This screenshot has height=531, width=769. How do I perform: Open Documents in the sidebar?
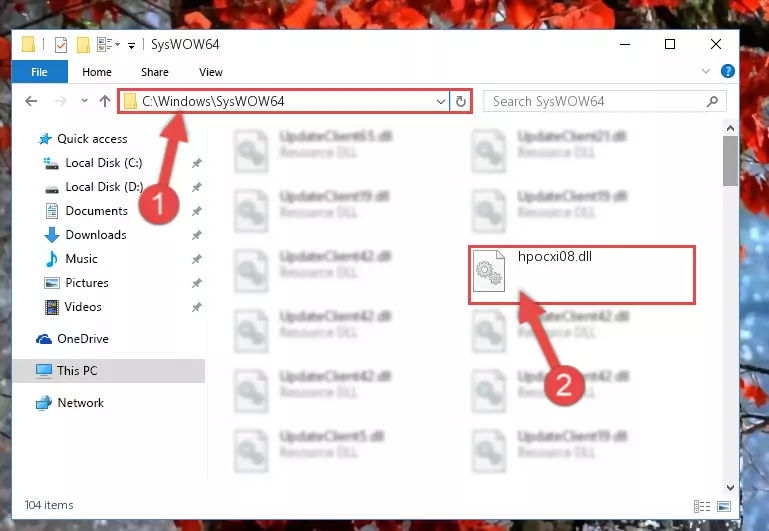point(97,211)
